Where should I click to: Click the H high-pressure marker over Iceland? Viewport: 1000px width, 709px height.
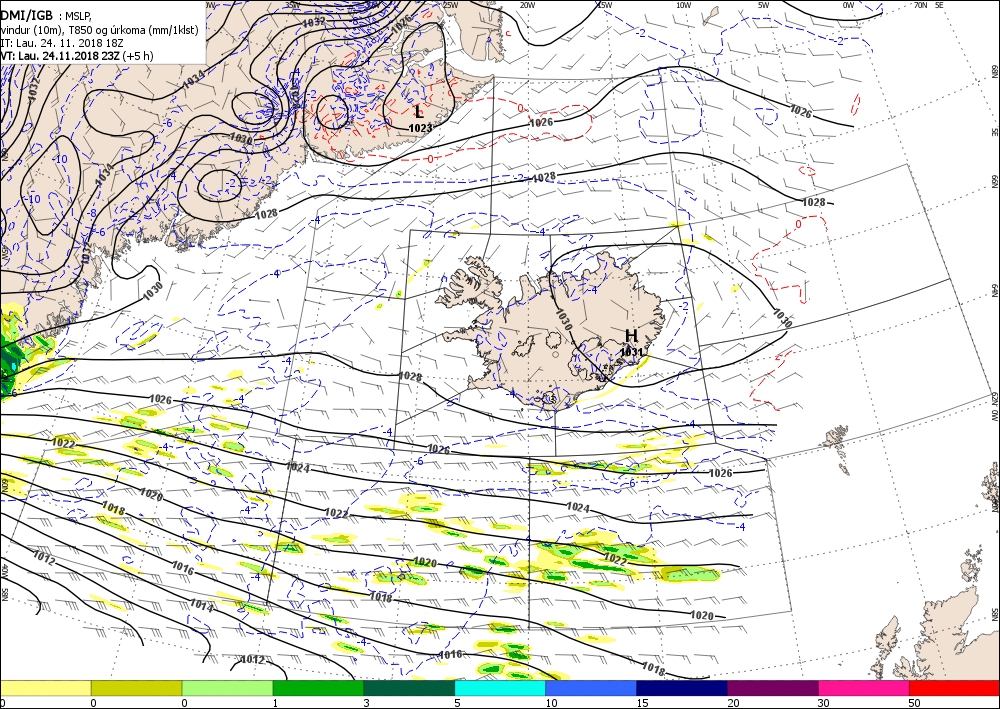(631, 335)
